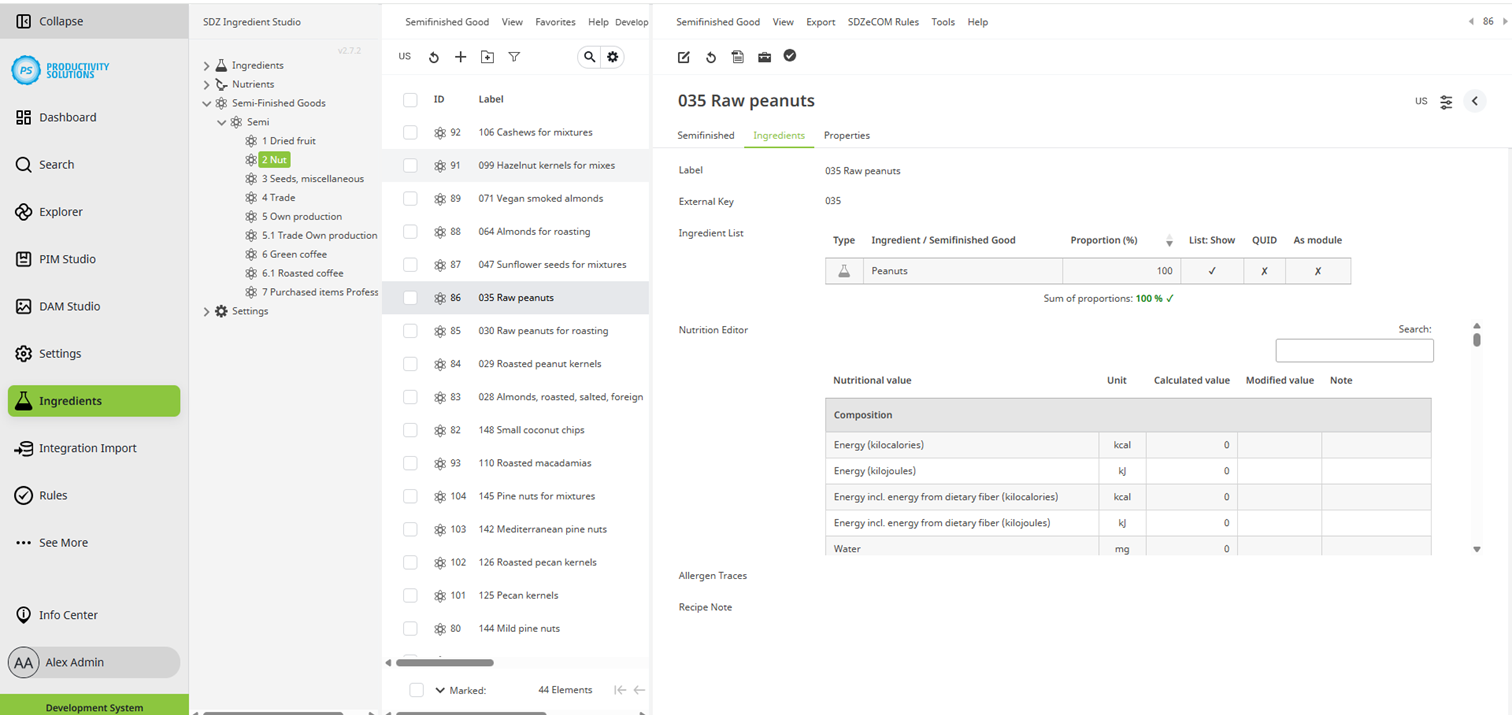Check the checkbox next to 106 Cashews for mixtures
The height and width of the screenshot is (715, 1512).
click(x=410, y=132)
